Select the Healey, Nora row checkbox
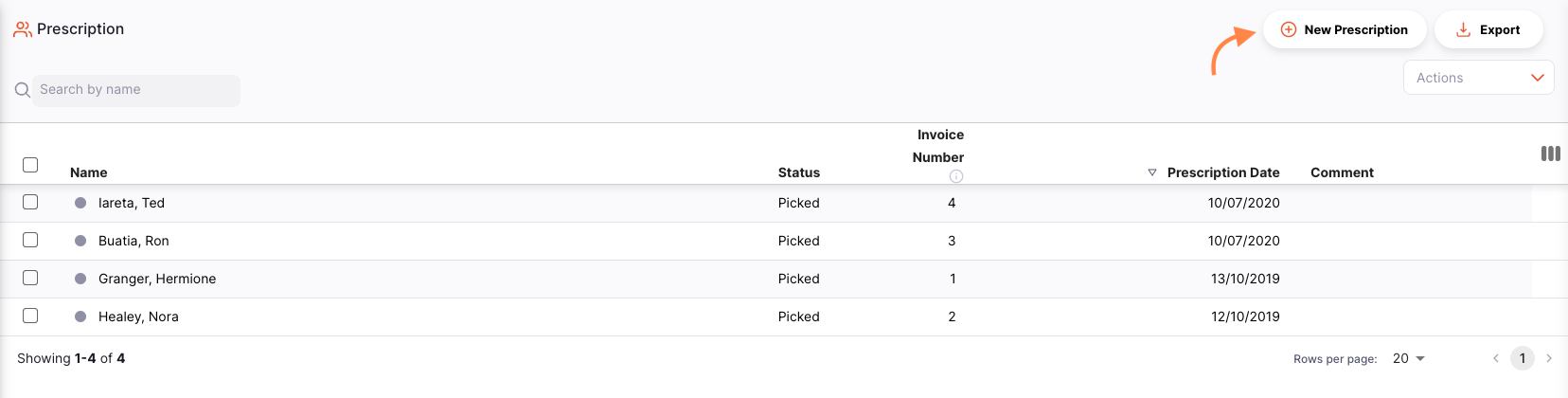This screenshot has height=398, width=1568. [30, 316]
